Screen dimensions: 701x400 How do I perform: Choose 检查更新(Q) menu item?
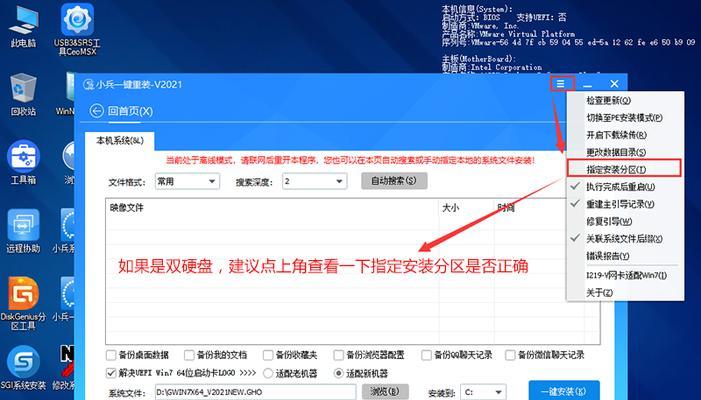[x=625, y=100]
